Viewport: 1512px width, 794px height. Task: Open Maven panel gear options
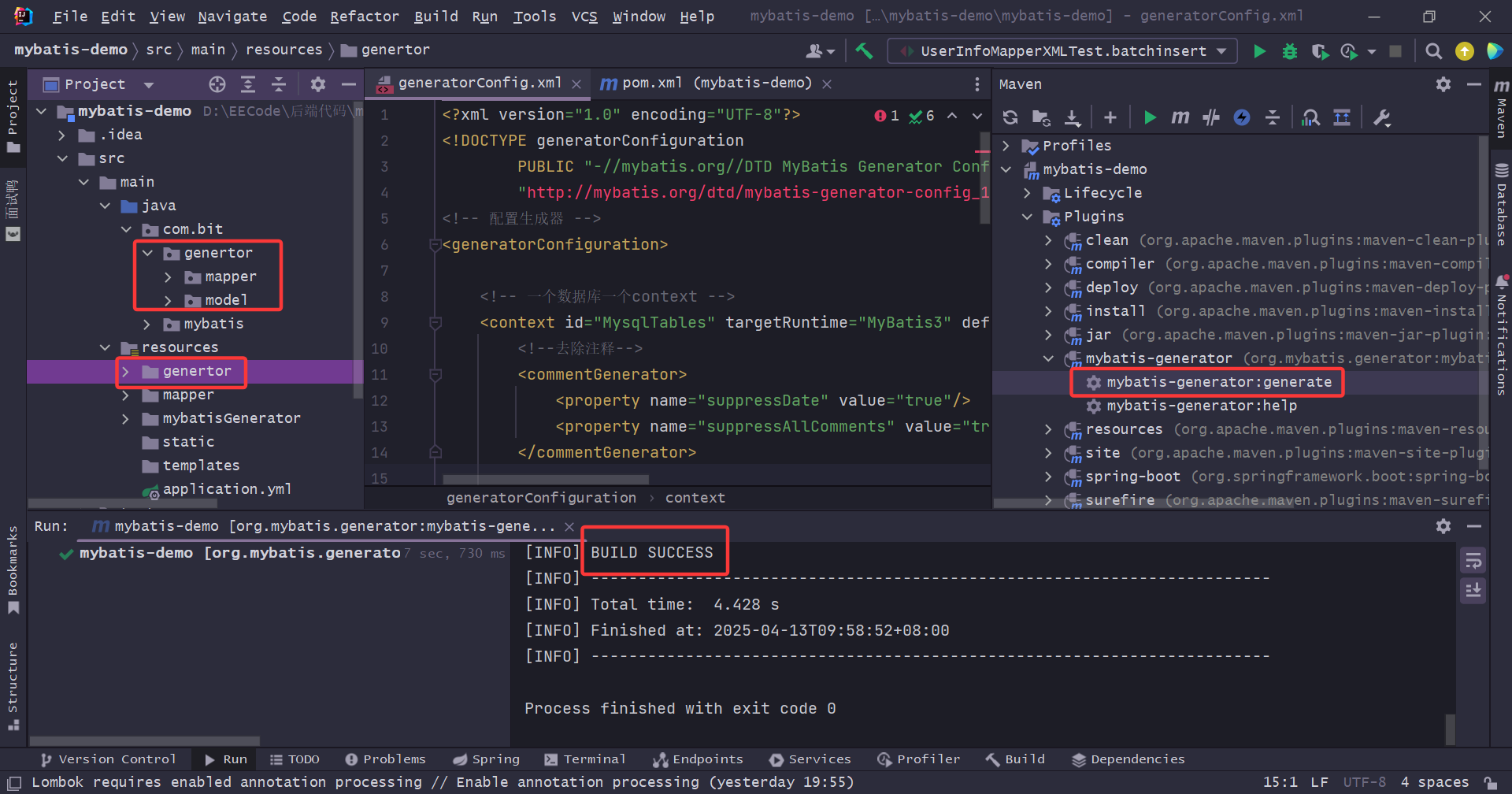[1443, 84]
